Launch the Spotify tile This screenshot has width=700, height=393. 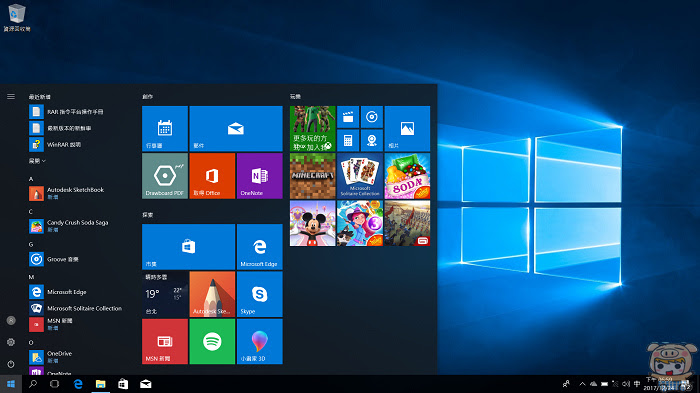point(212,342)
